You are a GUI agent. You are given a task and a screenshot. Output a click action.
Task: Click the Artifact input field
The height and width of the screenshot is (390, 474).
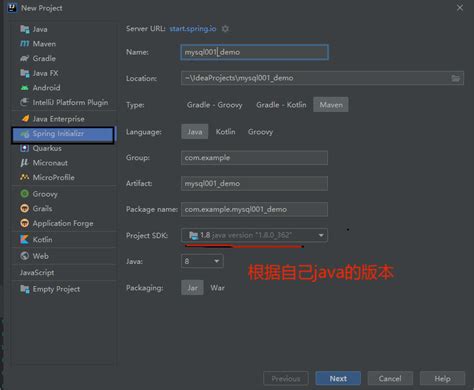point(254,184)
